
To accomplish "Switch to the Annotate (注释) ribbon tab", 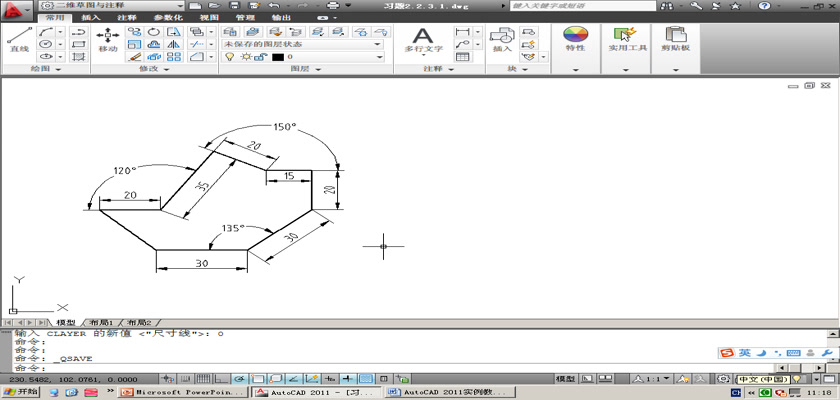I will 127,18.
